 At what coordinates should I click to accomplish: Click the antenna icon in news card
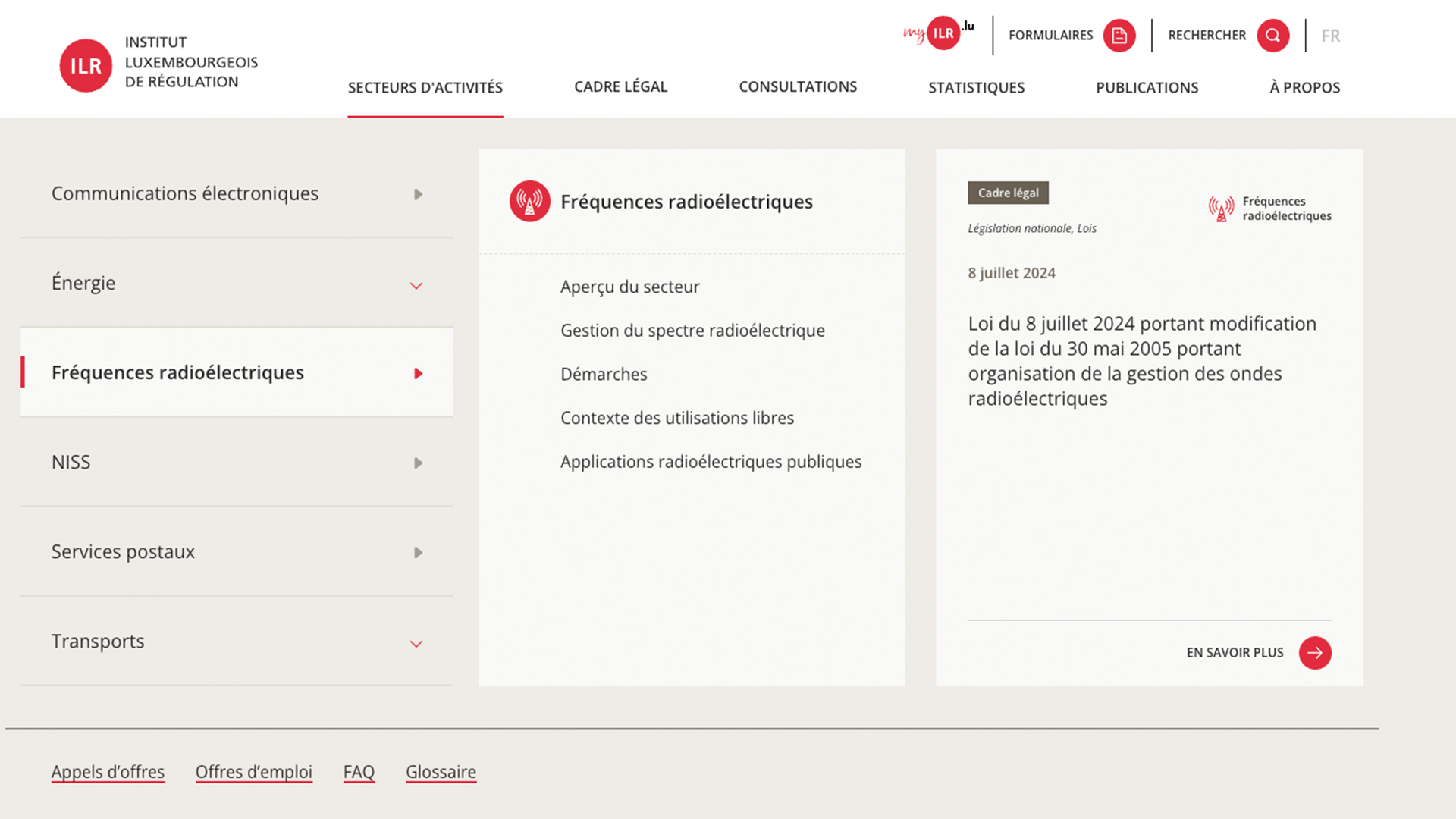1221,209
